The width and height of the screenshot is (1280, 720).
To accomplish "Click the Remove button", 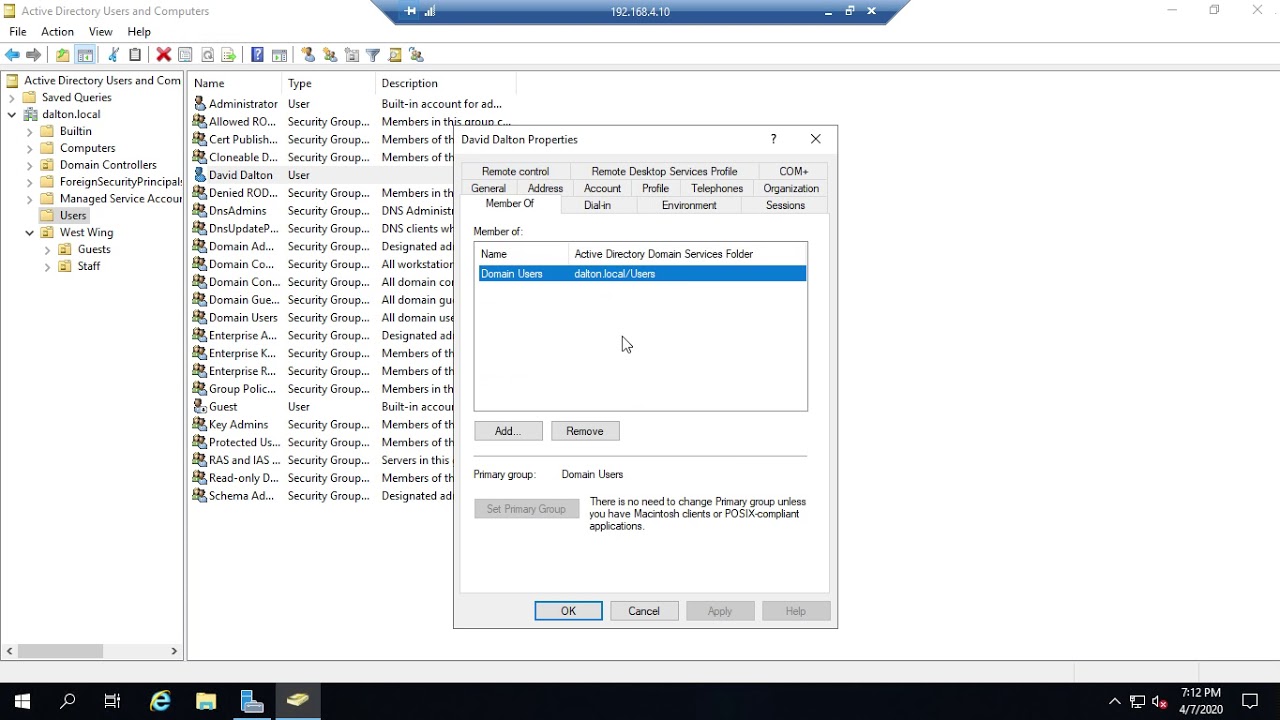I will tap(585, 431).
